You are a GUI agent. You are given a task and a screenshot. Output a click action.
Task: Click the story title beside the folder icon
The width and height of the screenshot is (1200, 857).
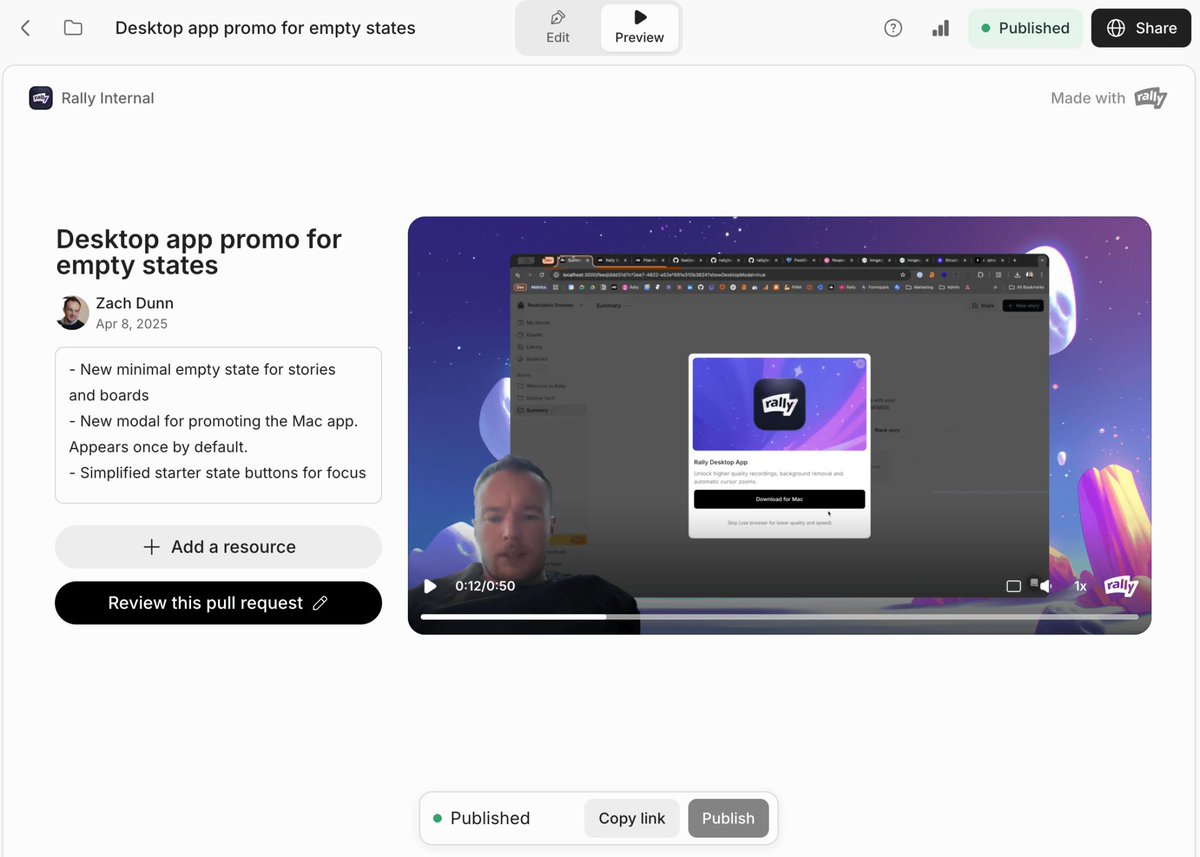[x=265, y=28]
